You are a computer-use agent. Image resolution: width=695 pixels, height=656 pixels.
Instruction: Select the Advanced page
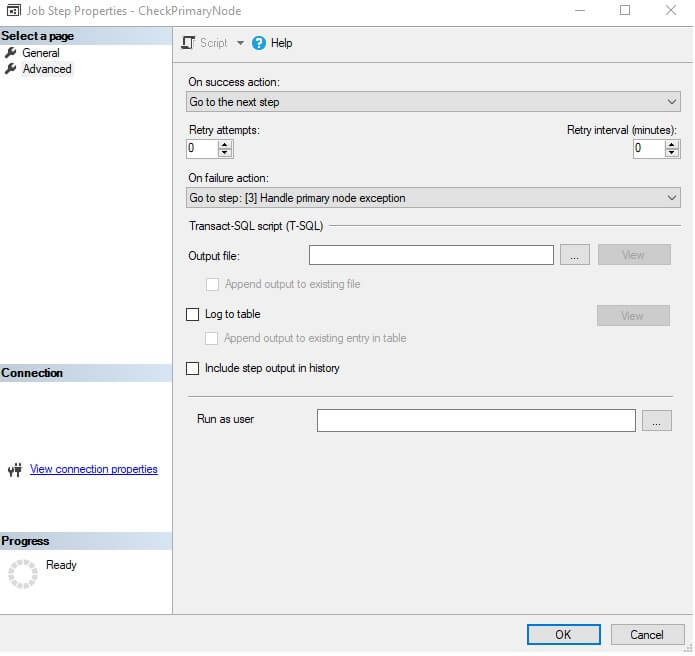coord(47,69)
